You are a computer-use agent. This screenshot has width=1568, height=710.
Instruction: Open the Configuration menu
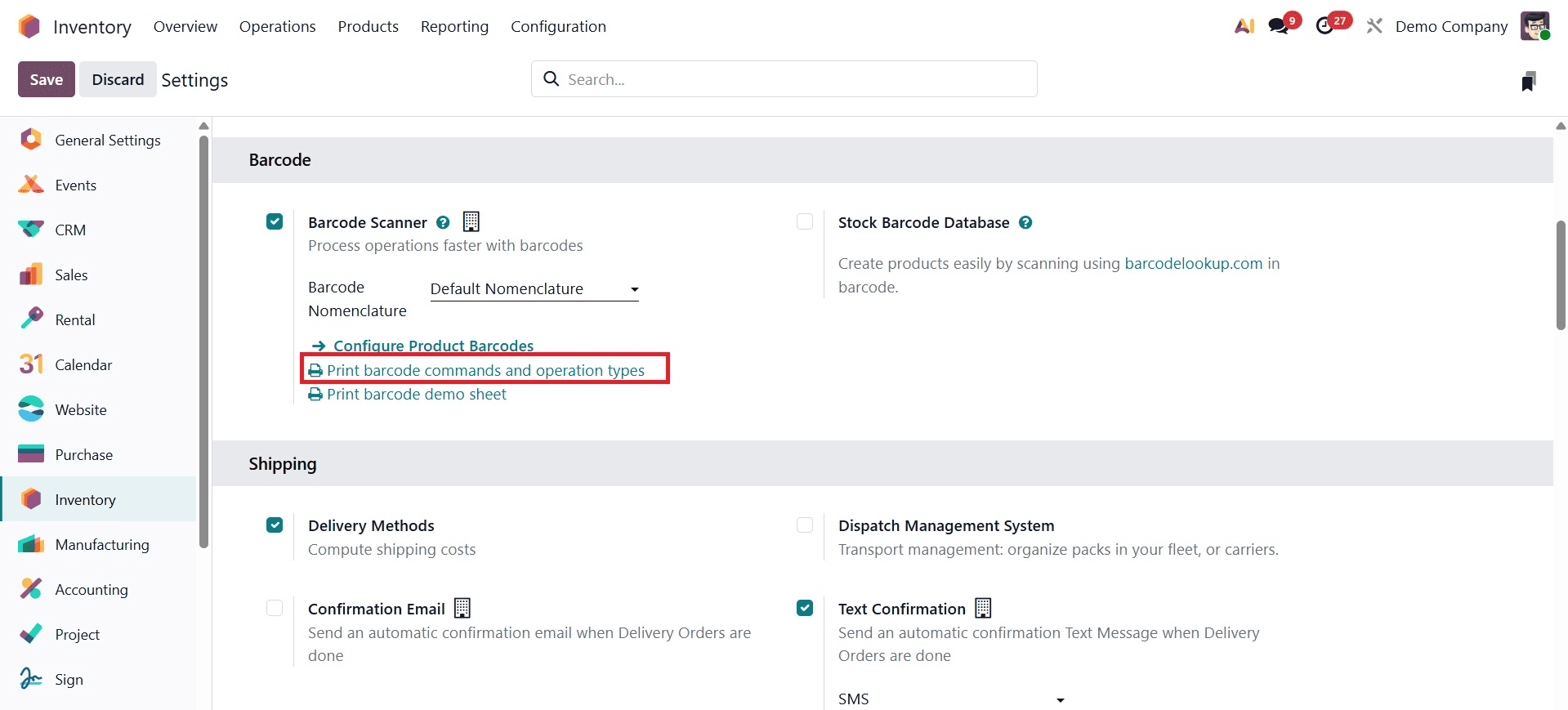click(558, 26)
